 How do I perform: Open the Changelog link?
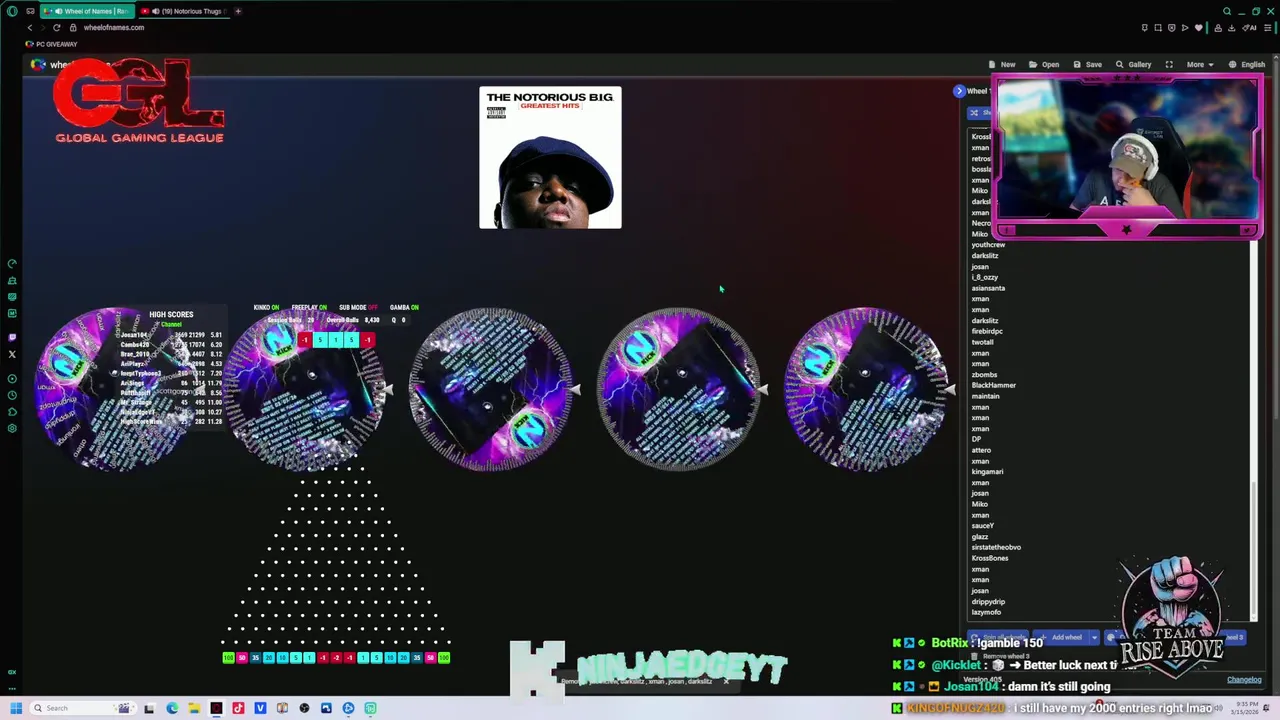click(1244, 680)
